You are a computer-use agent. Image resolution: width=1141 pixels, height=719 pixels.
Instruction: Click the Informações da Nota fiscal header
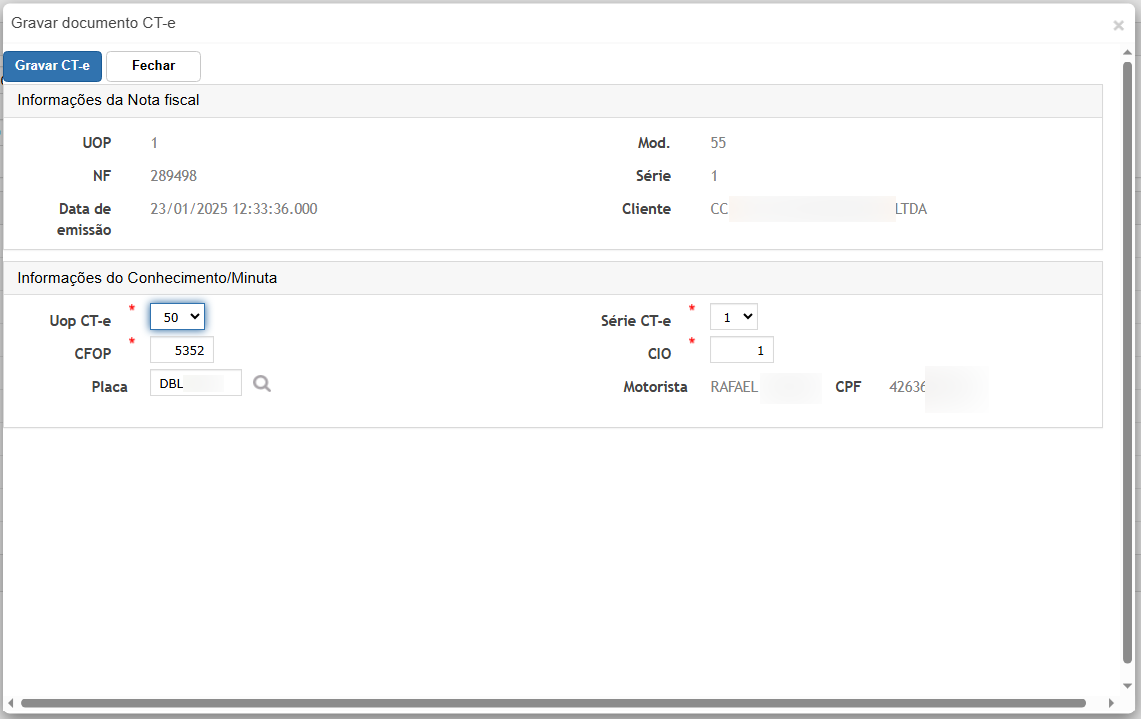[108, 100]
